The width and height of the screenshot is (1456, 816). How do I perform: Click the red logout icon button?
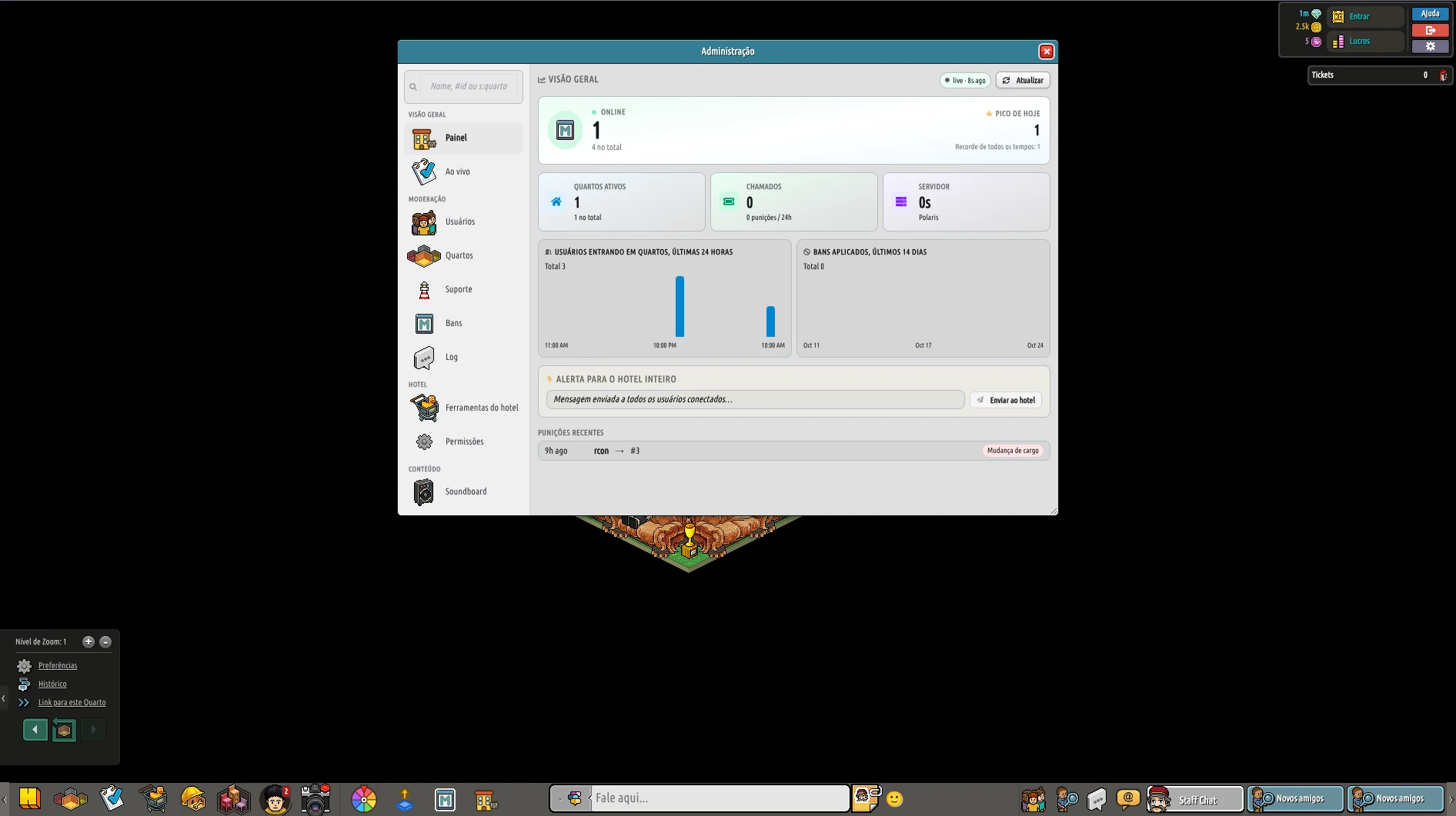click(1430, 30)
